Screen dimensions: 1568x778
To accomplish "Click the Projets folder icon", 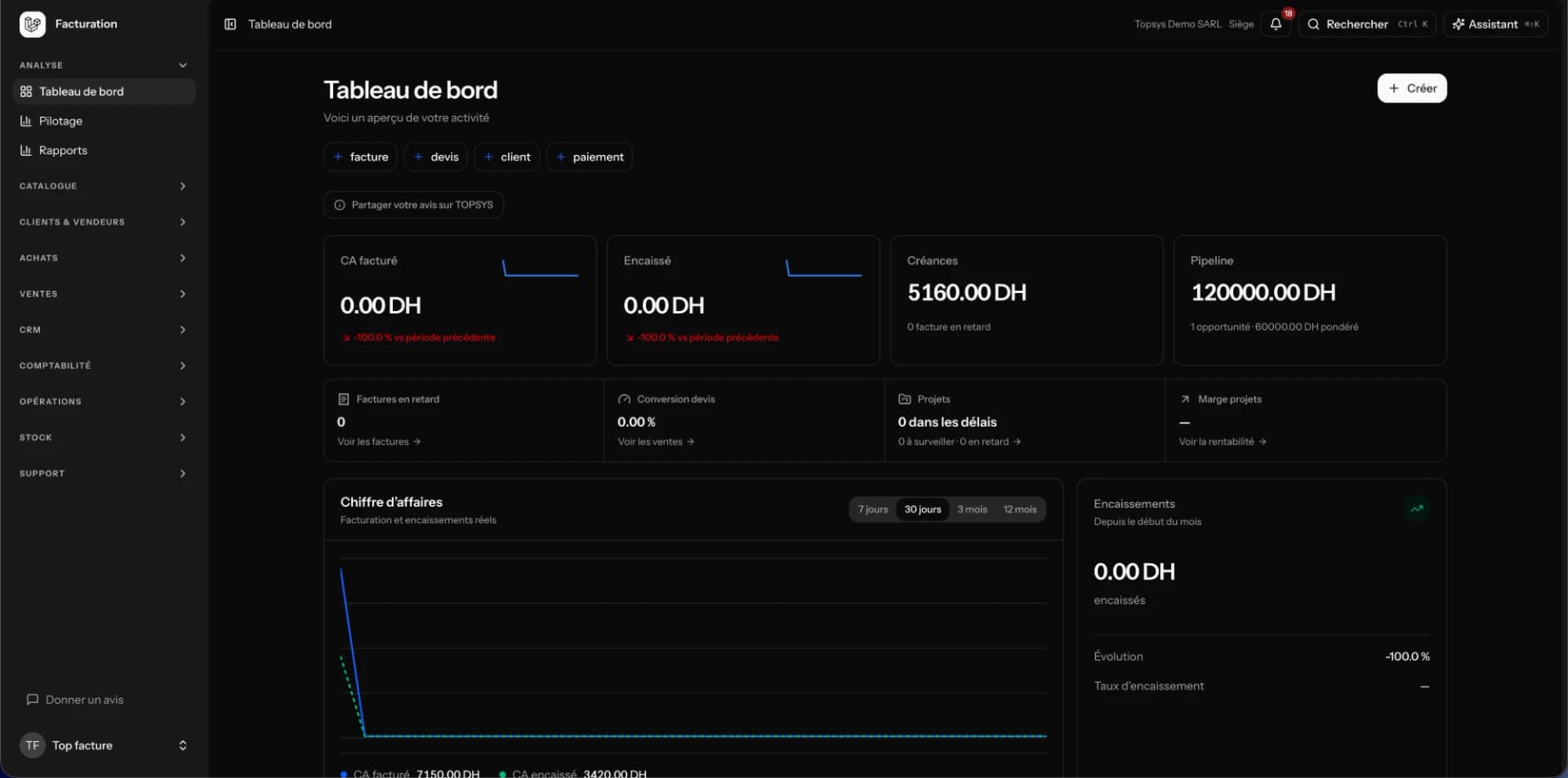I will [x=904, y=399].
